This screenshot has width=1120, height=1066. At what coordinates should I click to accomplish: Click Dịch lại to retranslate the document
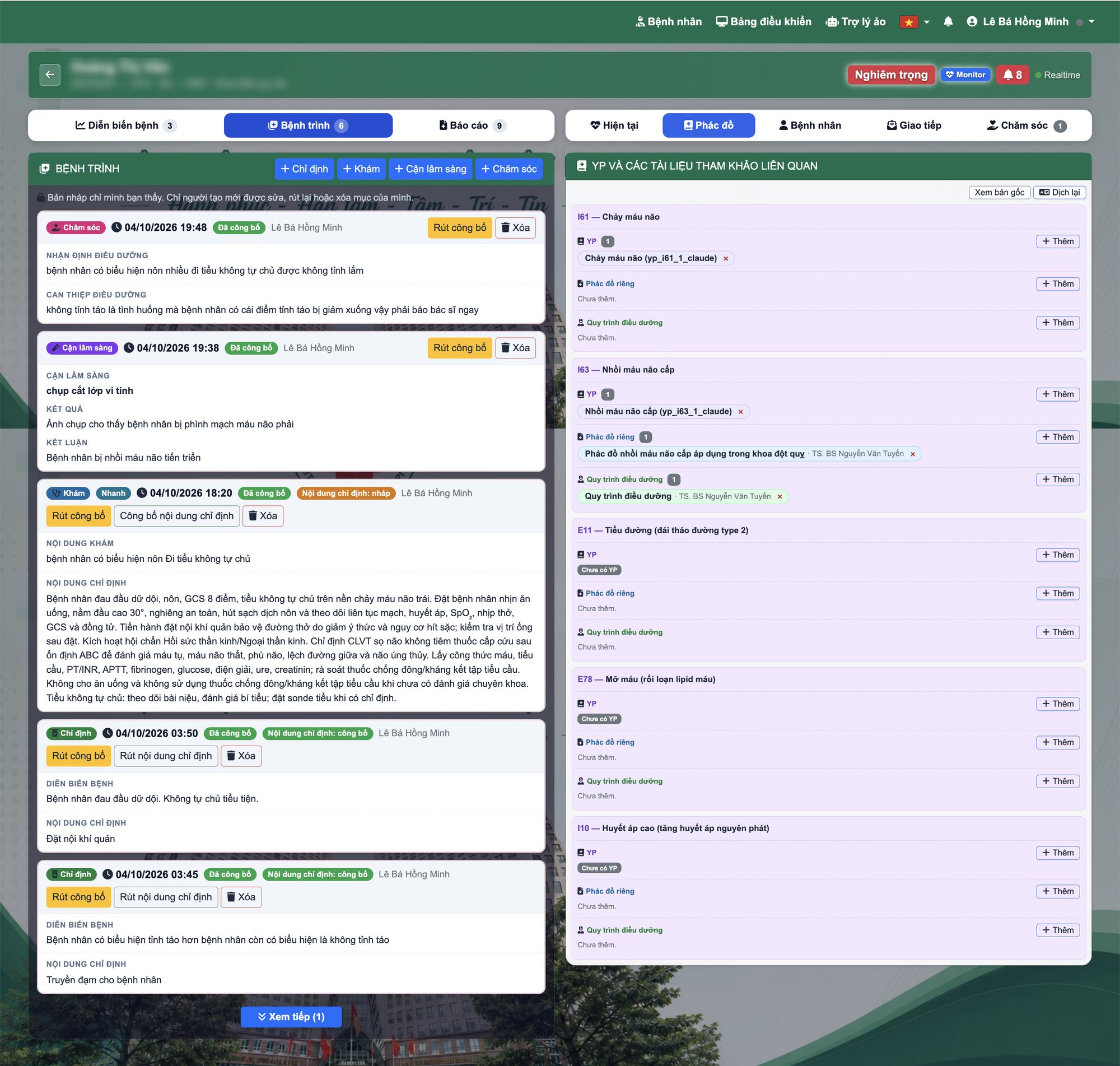[1059, 192]
